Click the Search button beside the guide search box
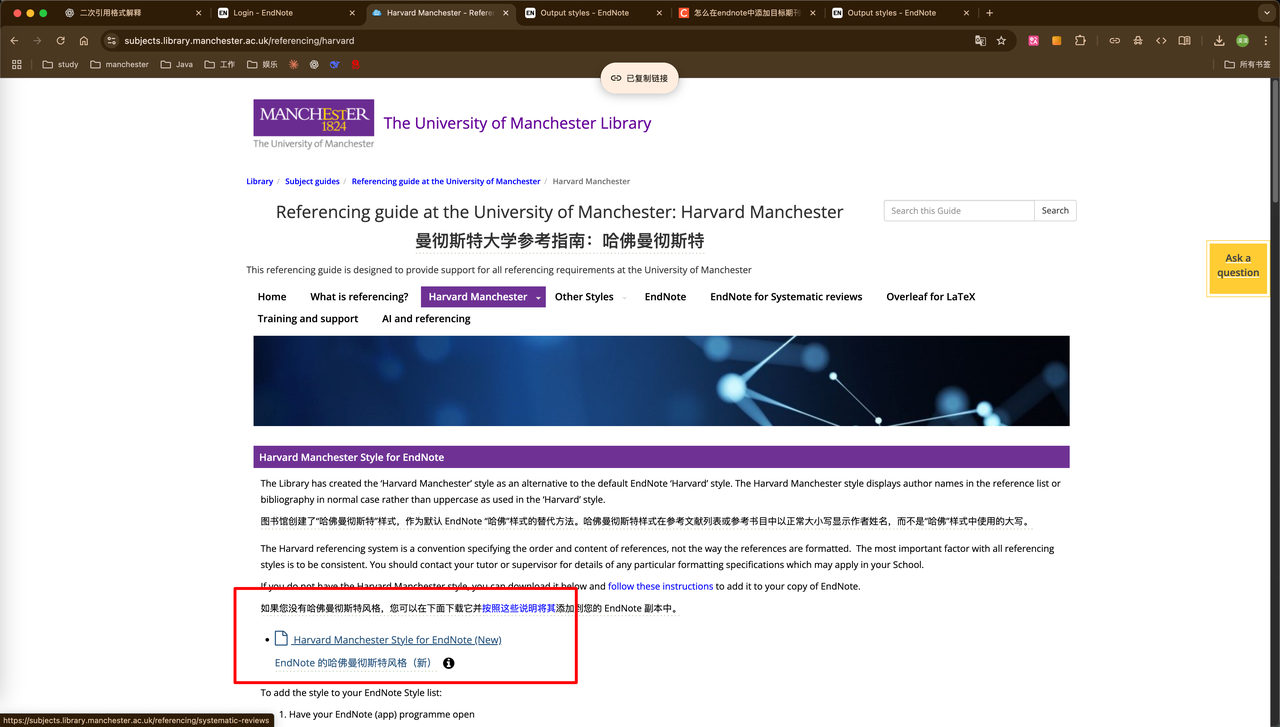Screen dimensions: 1280x727 [x=1055, y=211]
